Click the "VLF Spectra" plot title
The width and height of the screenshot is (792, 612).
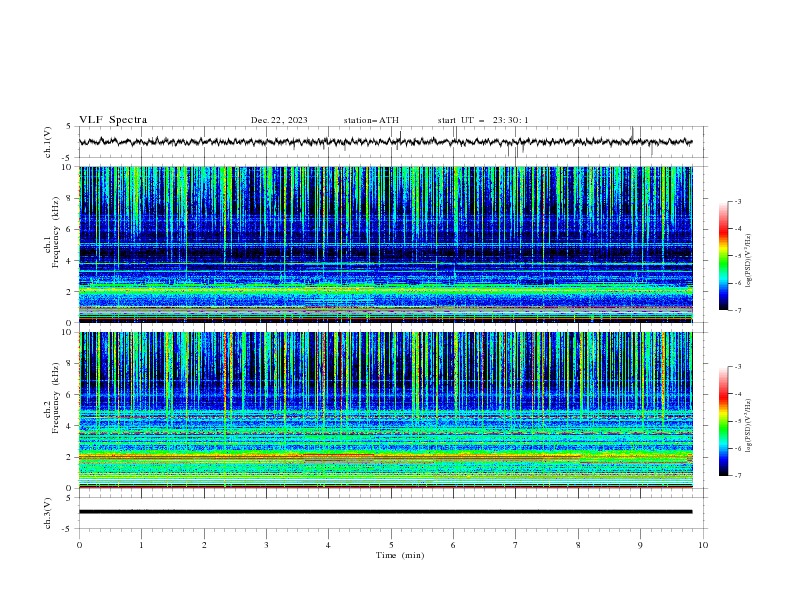[113, 120]
